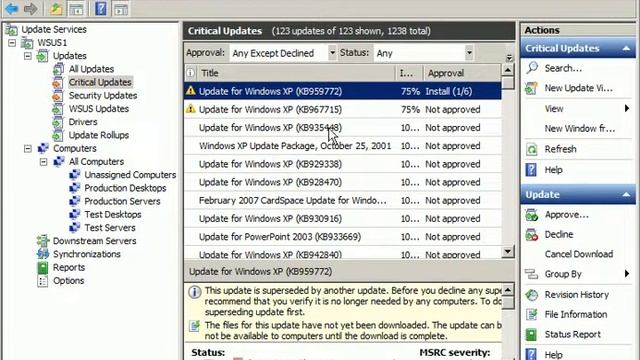The image size is (640, 360).
Task: Click the Revision History icon
Action: tap(531, 295)
